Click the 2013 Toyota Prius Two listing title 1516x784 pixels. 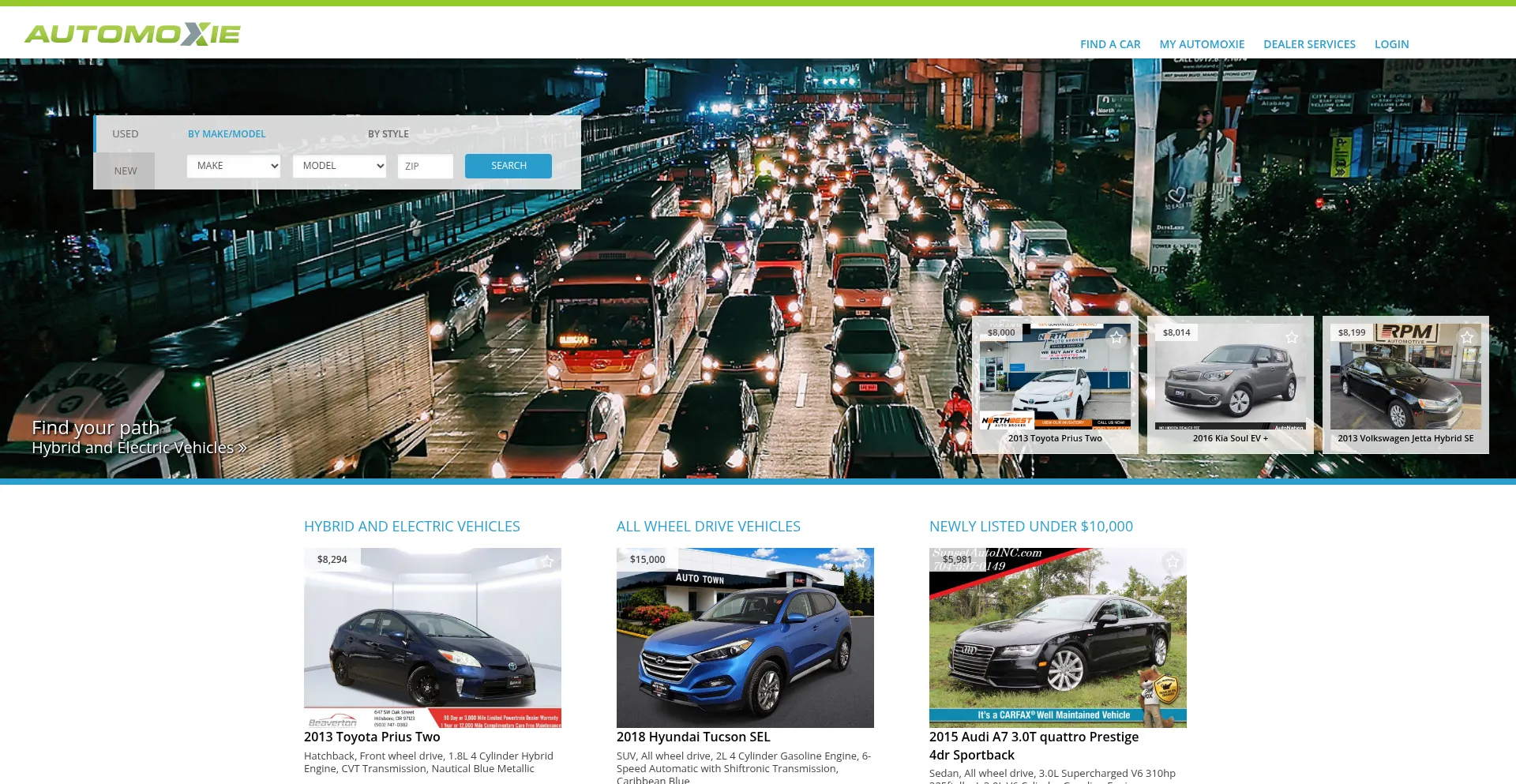coord(372,737)
